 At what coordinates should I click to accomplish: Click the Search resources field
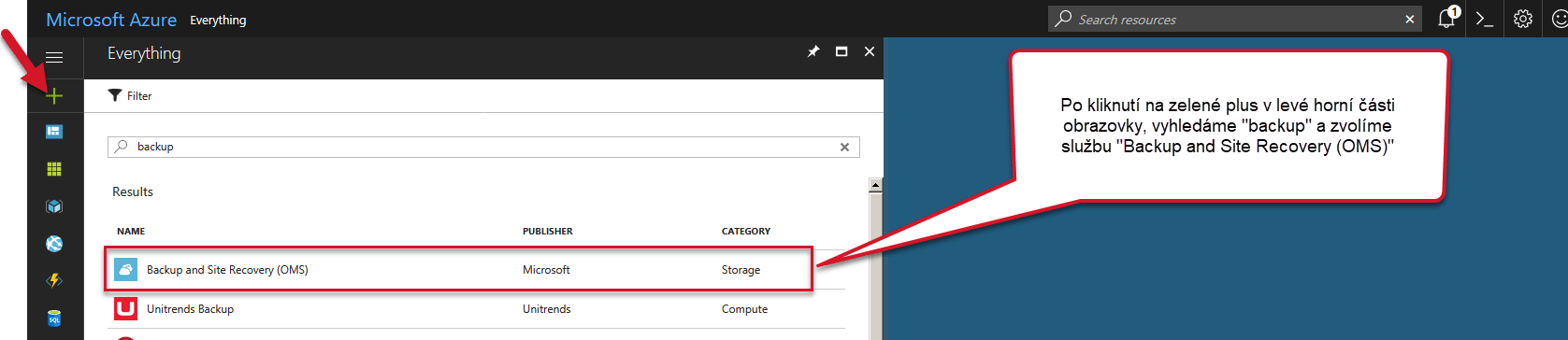coord(1234,19)
